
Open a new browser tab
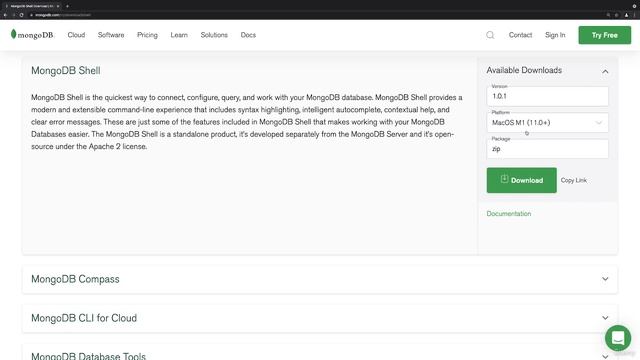(67, 6)
